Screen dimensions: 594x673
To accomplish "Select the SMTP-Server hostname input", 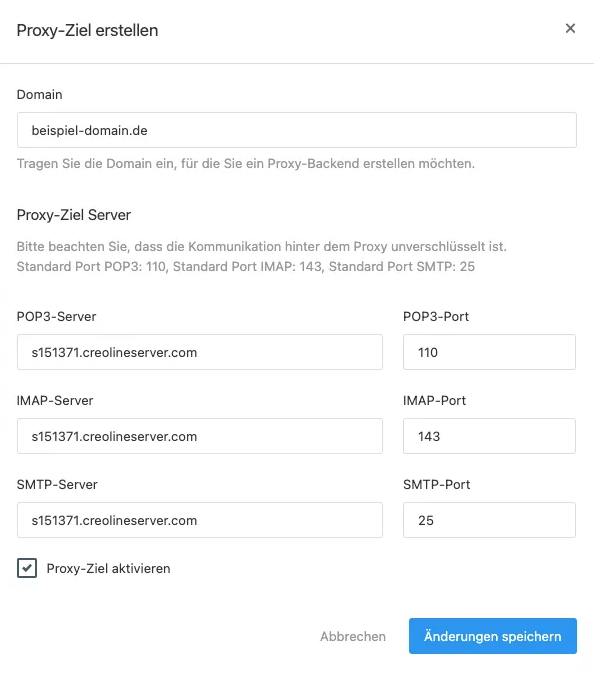I will point(200,520).
